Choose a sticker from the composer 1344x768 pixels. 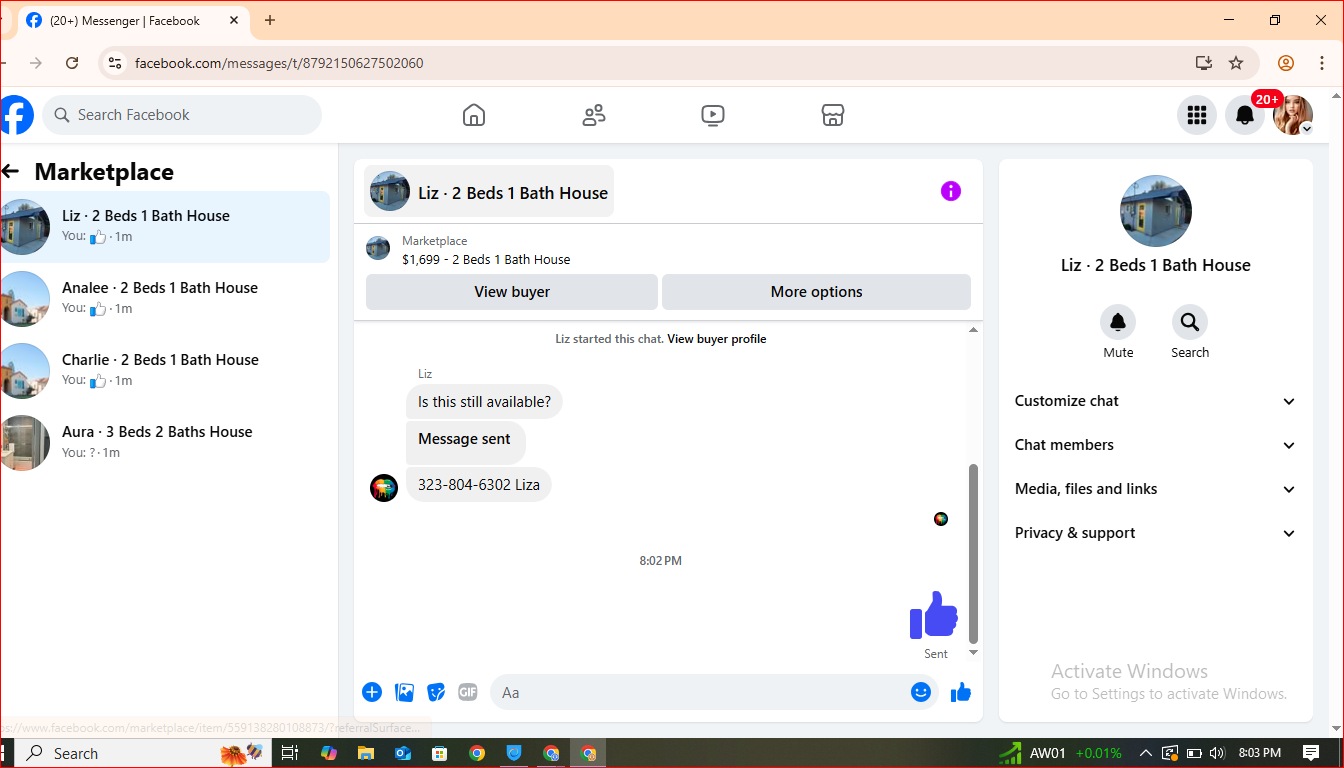[x=436, y=692]
